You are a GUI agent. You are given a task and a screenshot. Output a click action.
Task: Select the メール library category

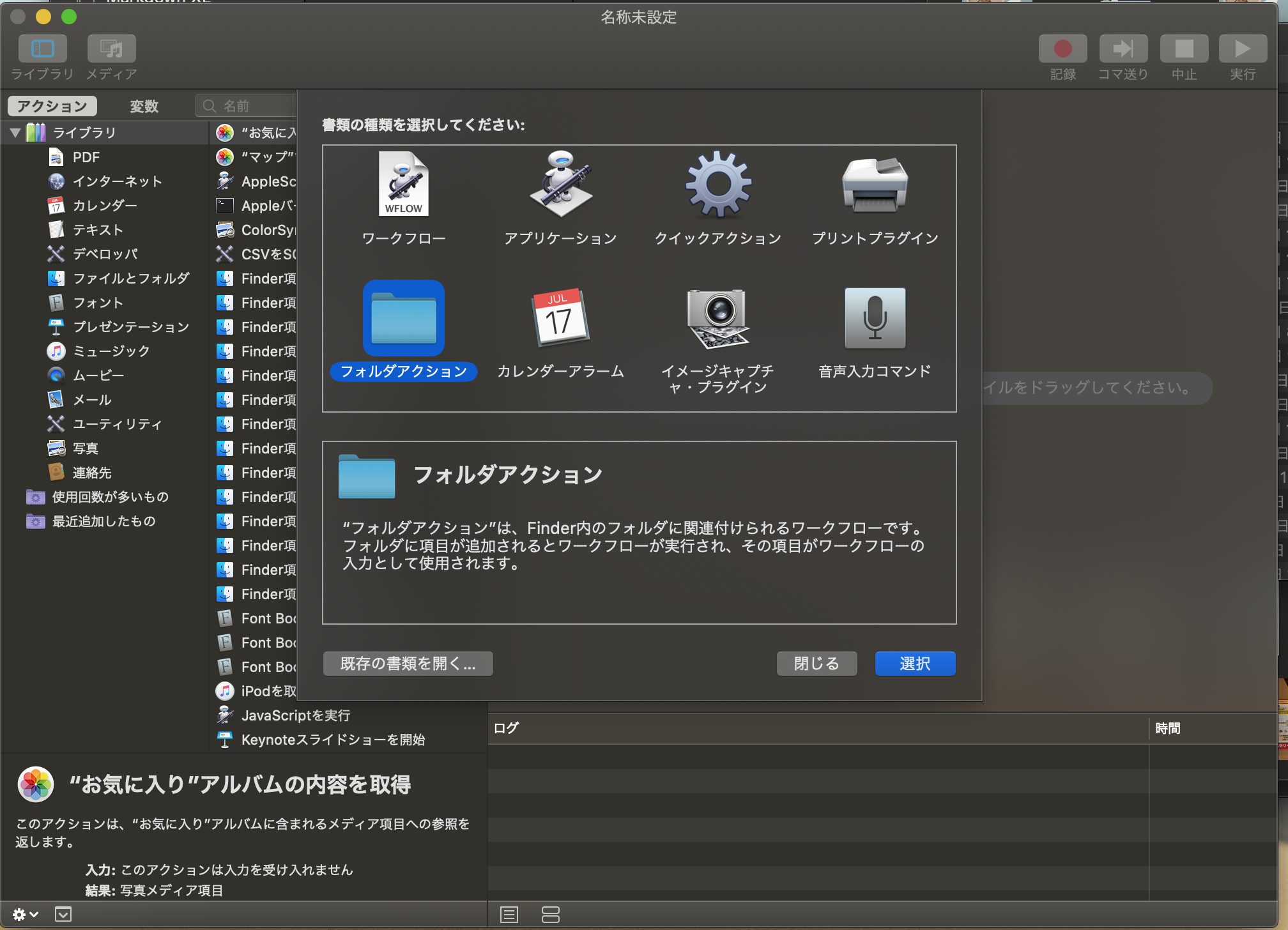[104, 400]
